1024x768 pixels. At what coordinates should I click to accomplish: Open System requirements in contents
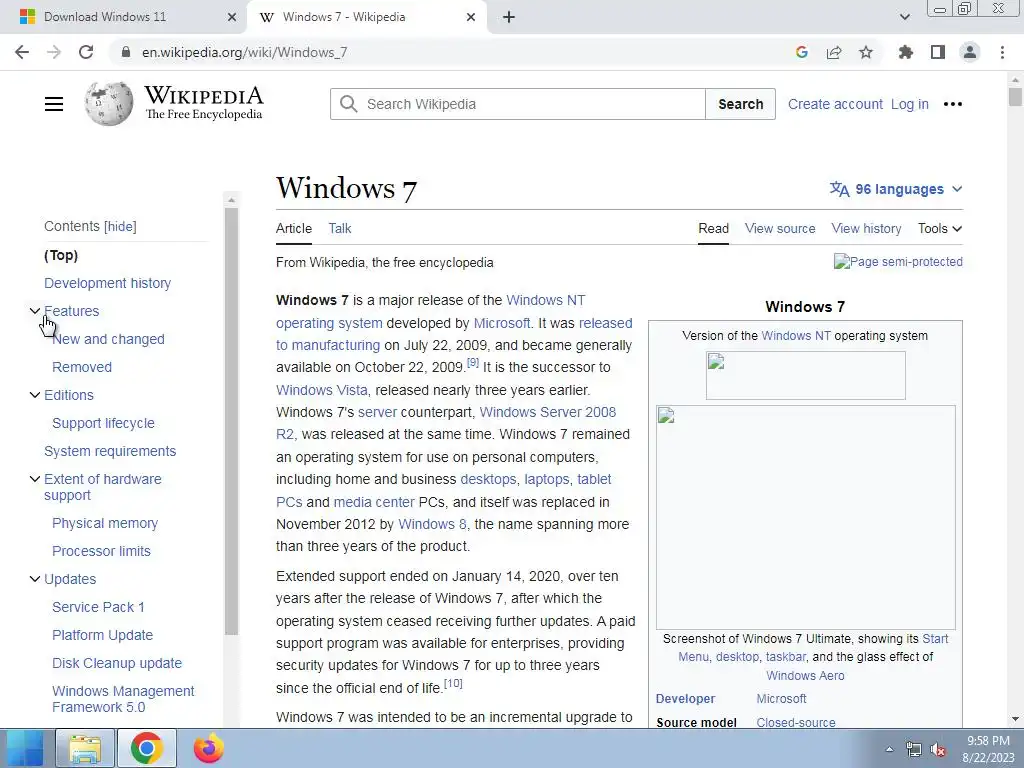110,451
